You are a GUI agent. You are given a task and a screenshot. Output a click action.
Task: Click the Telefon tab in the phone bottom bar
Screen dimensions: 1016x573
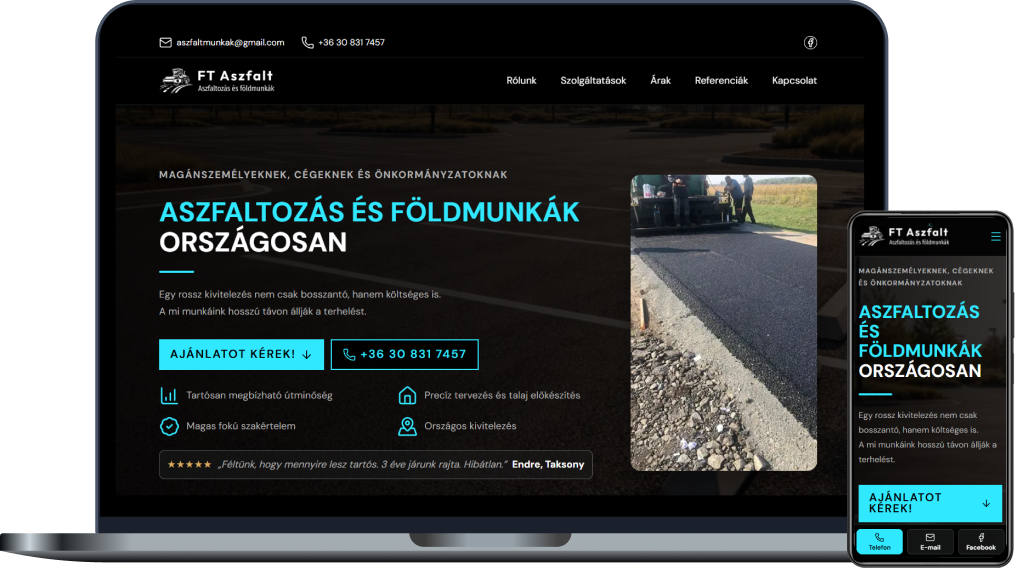879,542
